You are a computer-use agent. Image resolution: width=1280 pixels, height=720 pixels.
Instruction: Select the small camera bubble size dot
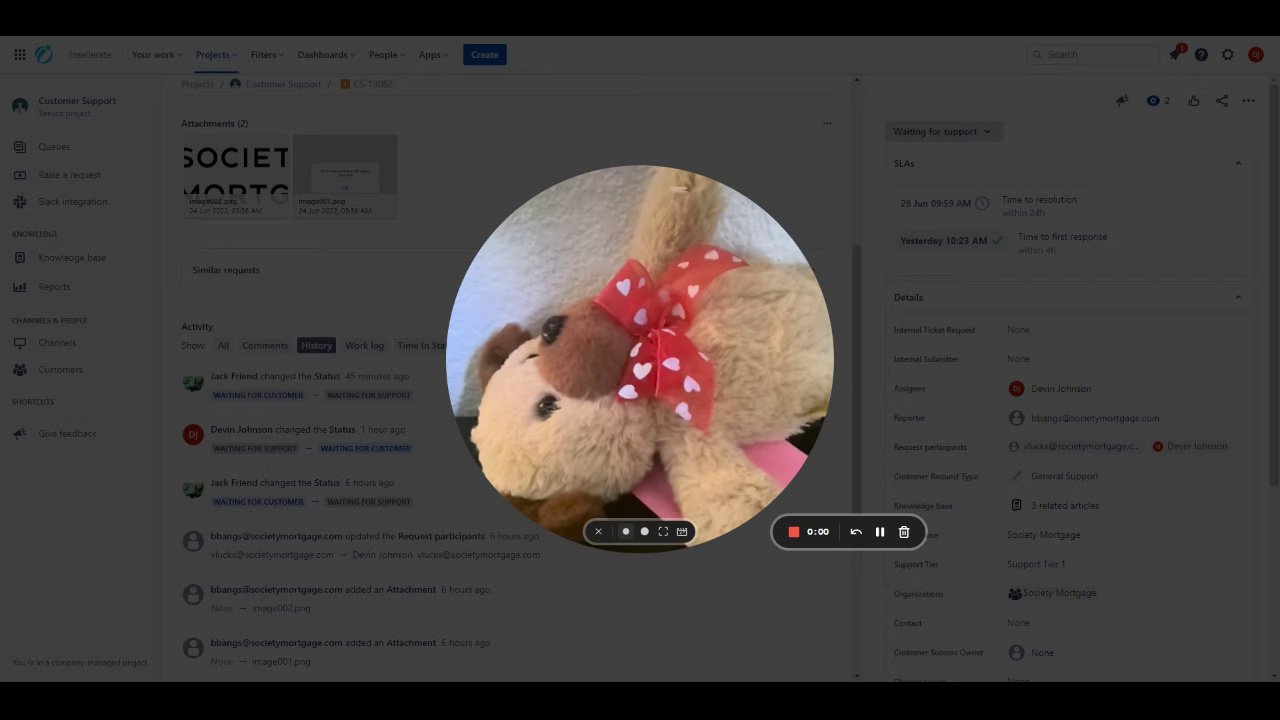pyautogui.click(x=626, y=532)
